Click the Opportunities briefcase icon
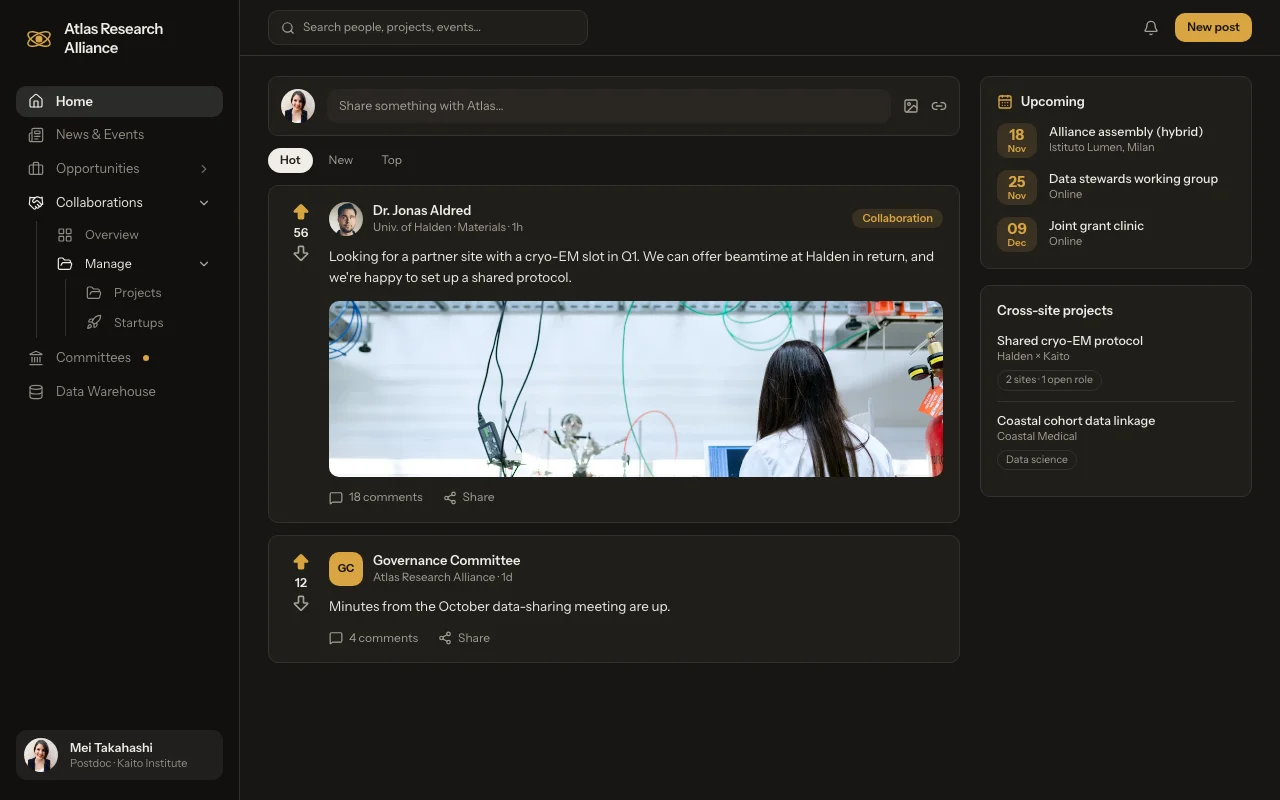1280x800 pixels. click(x=36, y=169)
